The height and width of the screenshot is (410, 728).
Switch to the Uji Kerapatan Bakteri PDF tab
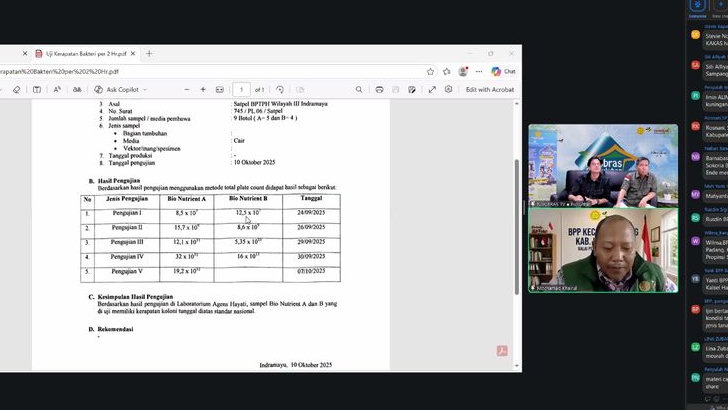point(85,54)
